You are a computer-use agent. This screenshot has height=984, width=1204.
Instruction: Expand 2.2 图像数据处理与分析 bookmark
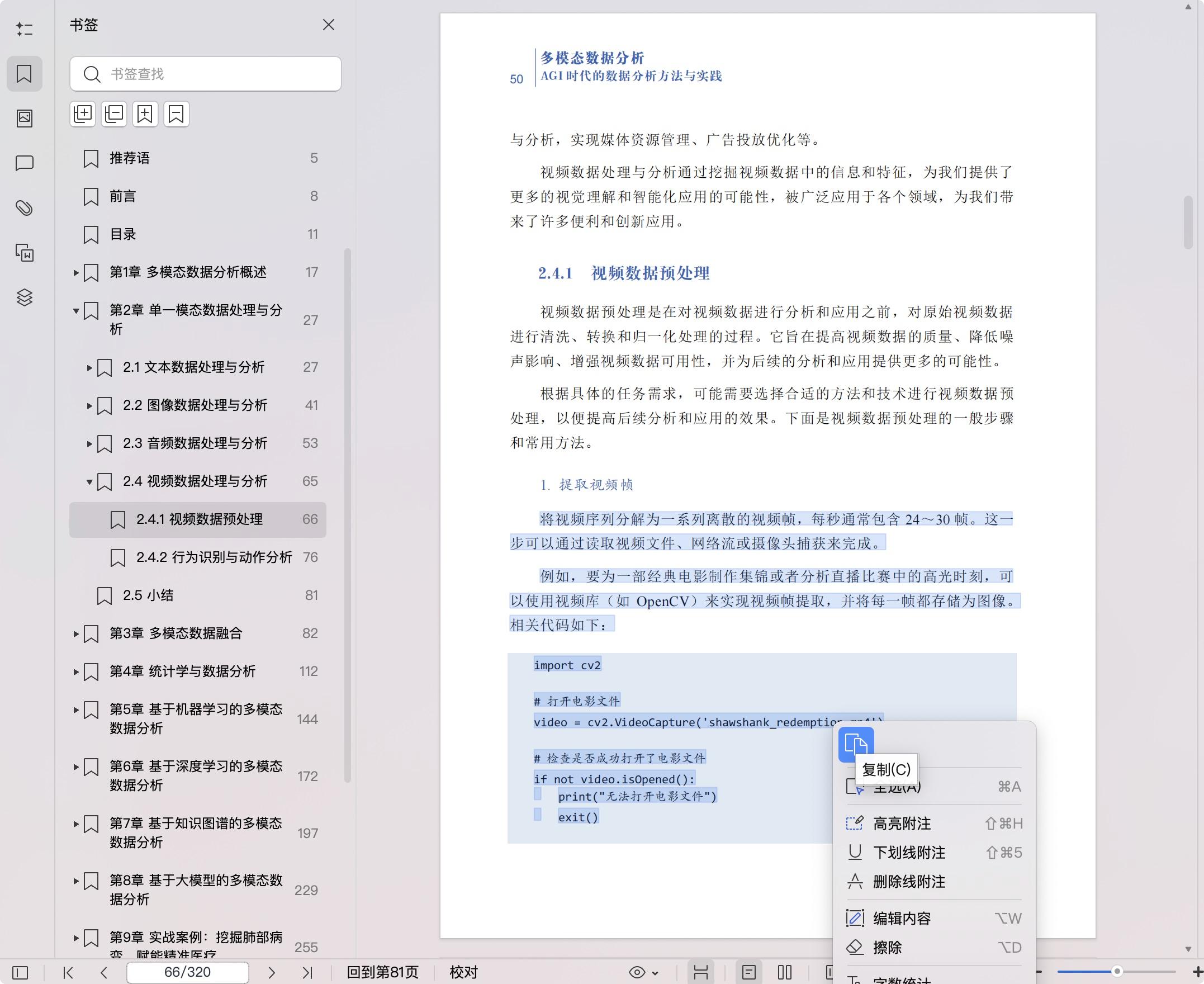click(x=89, y=406)
